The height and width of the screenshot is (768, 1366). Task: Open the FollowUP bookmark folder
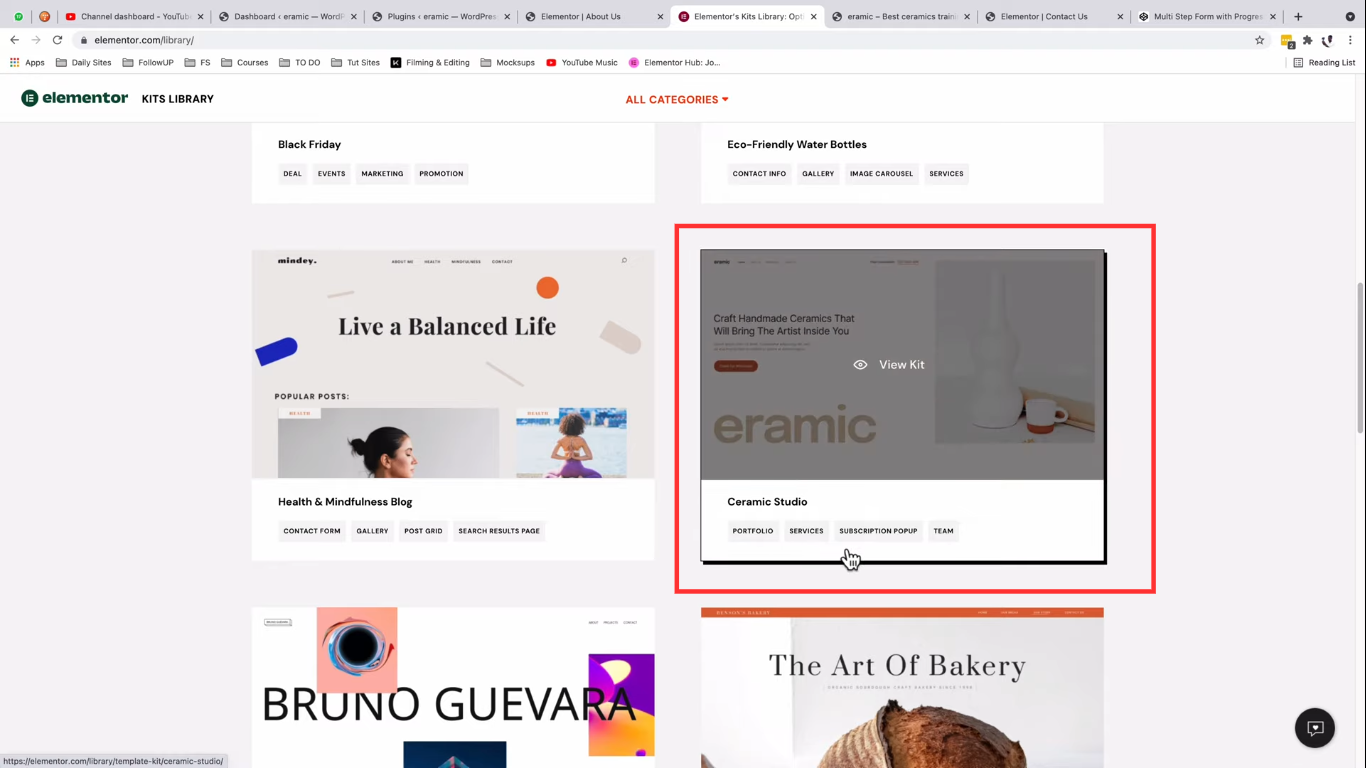pyautogui.click(x=148, y=62)
